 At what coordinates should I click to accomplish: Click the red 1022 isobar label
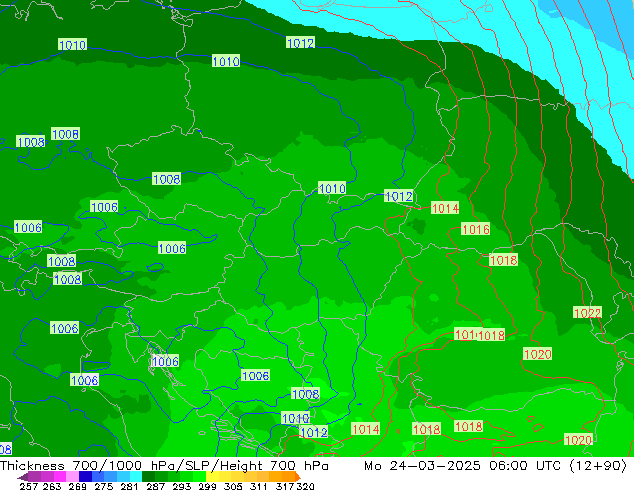pyautogui.click(x=588, y=313)
